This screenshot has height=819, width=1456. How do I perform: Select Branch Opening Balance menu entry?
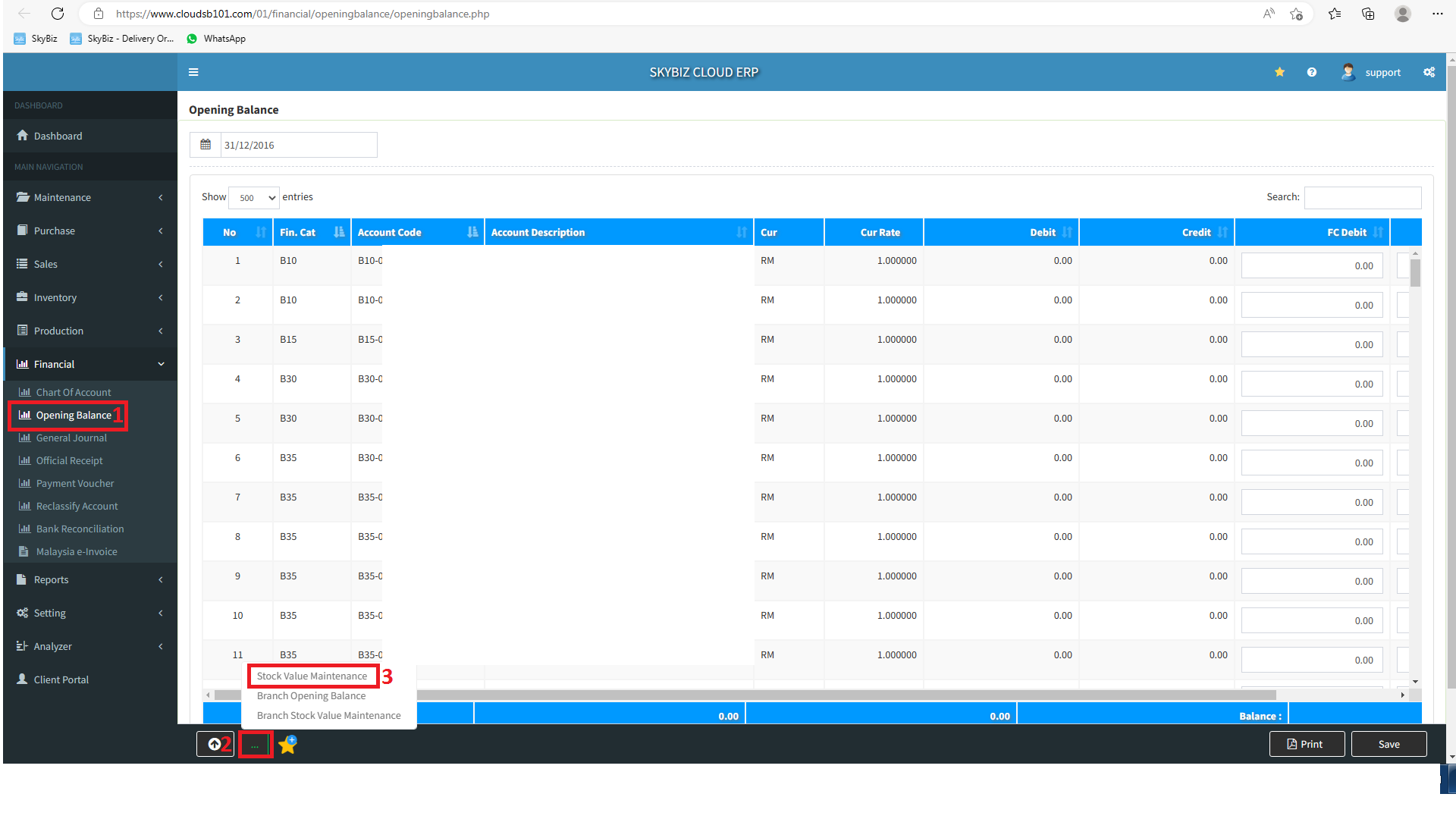tap(311, 695)
